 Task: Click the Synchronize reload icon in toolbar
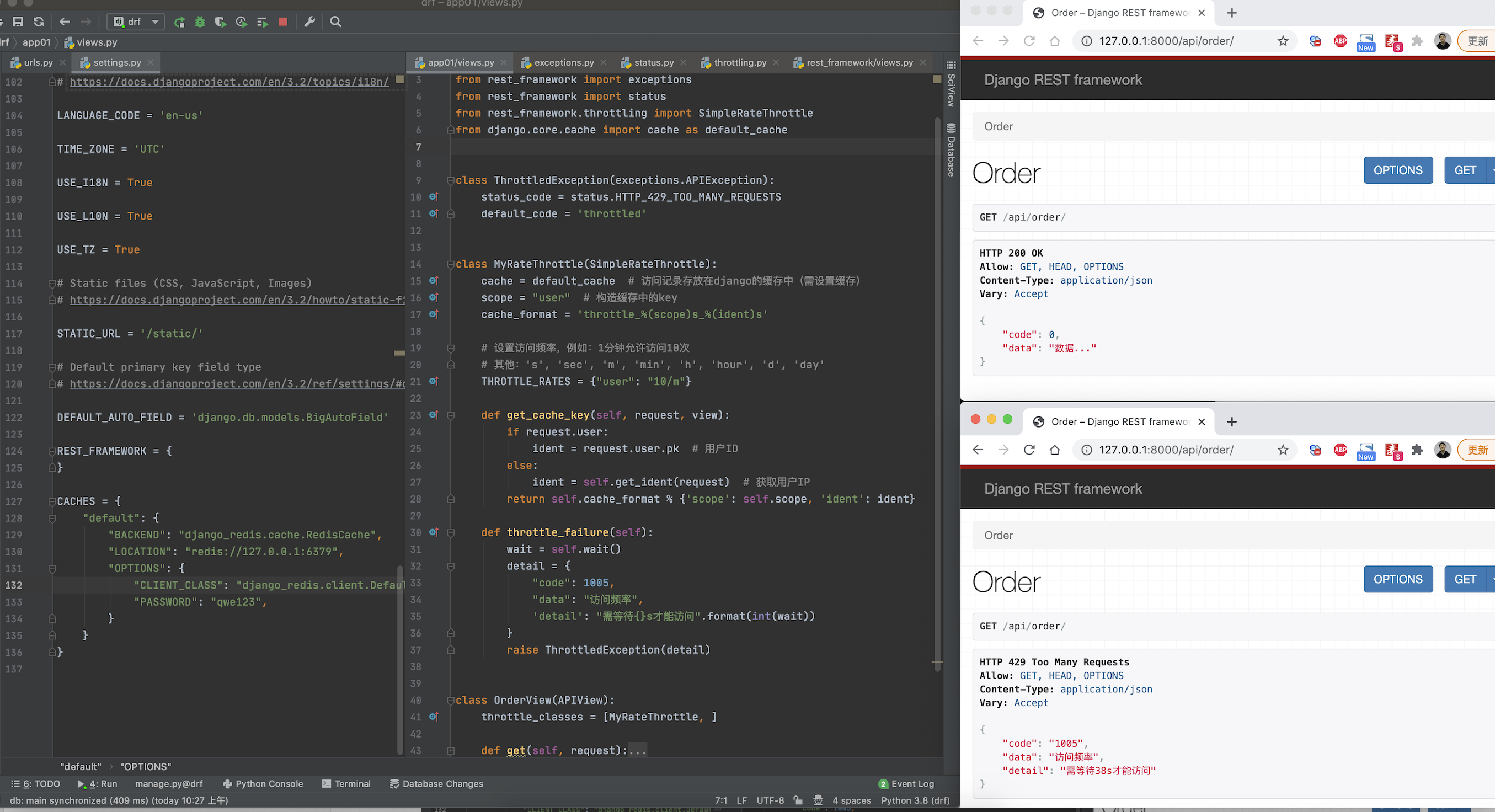click(x=39, y=22)
